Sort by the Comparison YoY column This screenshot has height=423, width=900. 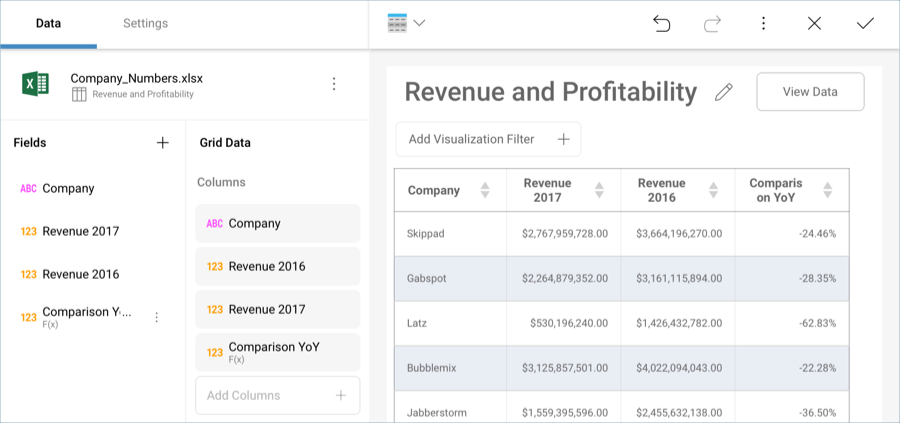point(827,190)
